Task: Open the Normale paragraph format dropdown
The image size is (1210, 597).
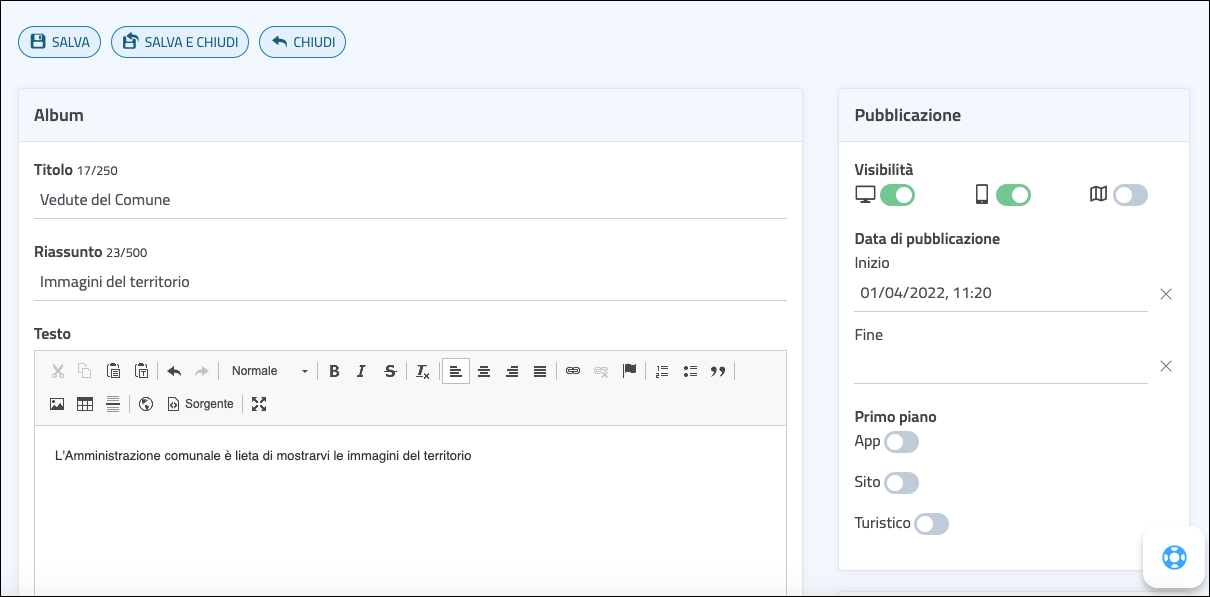Action: click(269, 371)
